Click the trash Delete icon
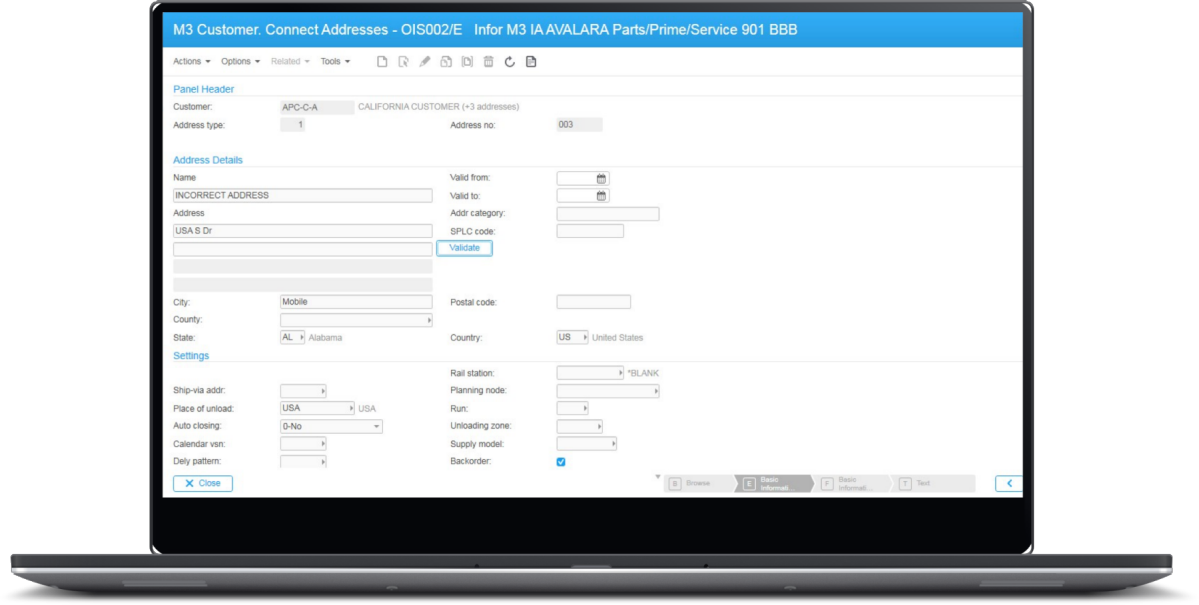The image size is (1199, 605). tap(488, 62)
